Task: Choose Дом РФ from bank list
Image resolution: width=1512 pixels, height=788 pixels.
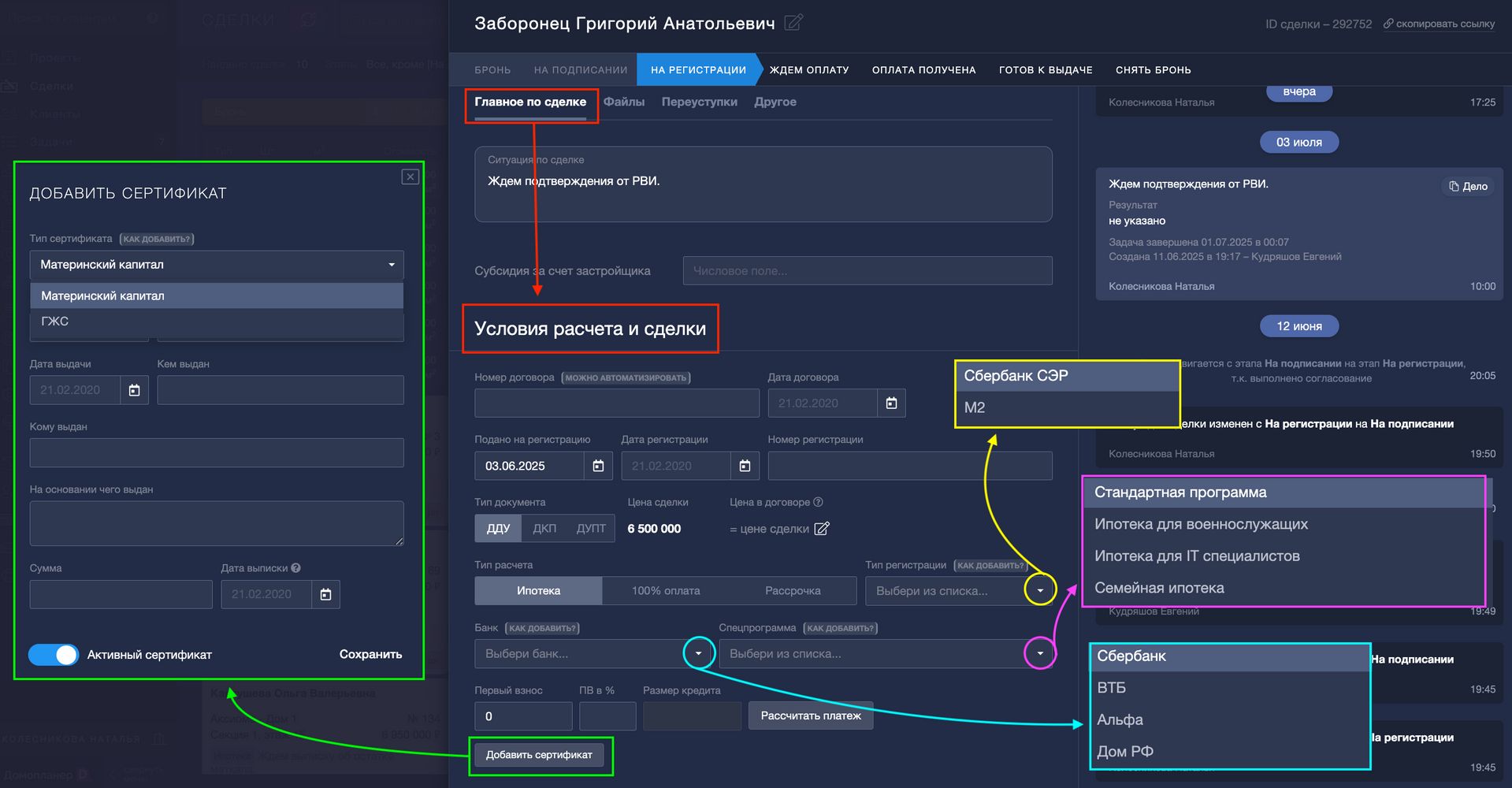Action: (x=1230, y=752)
